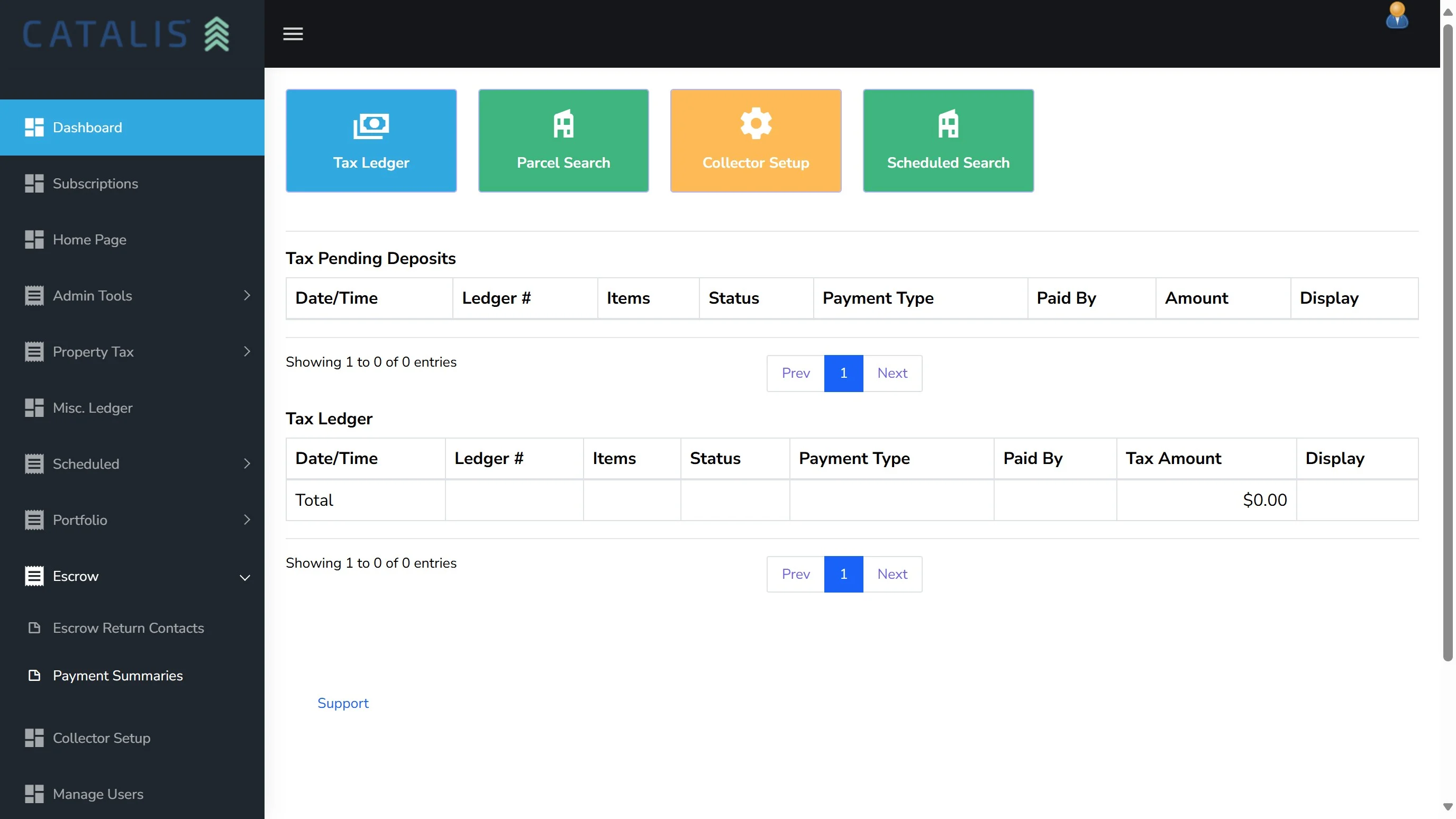The image size is (1456, 819).
Task: Click the Catalis logo
Action: 126,34
